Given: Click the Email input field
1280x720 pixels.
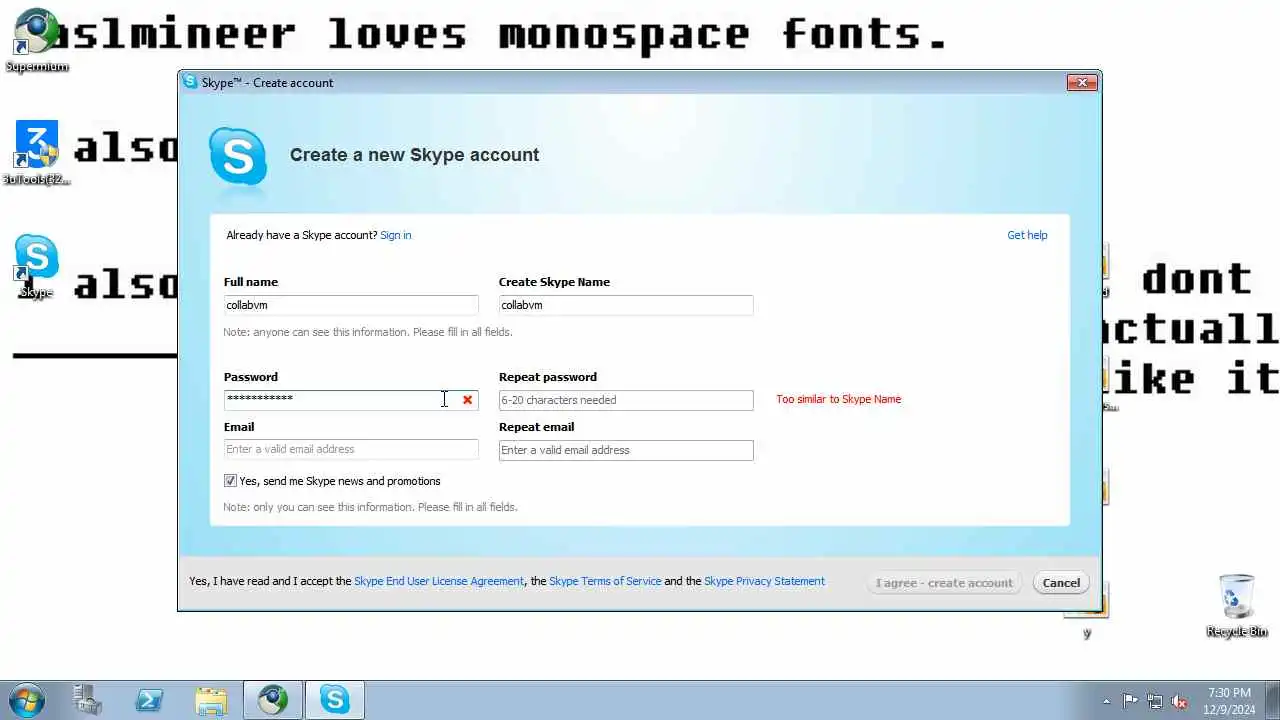Looking at the screenshot, I should 351,449.
